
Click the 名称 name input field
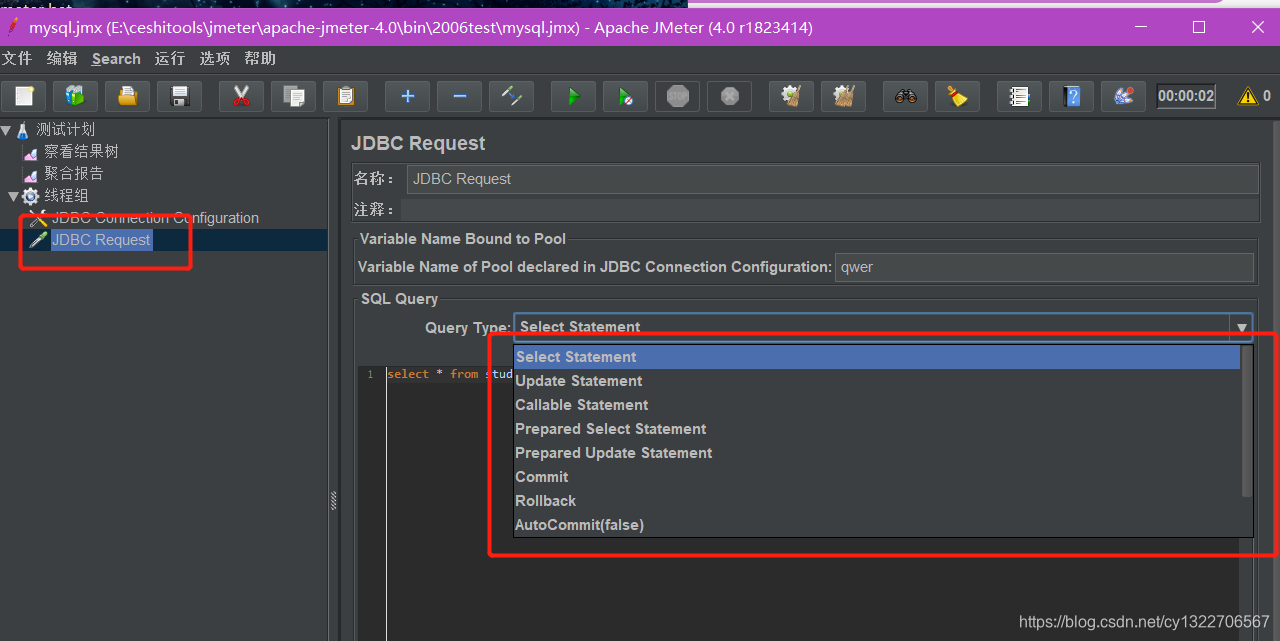pyautogui.click(x=832, y=179)
